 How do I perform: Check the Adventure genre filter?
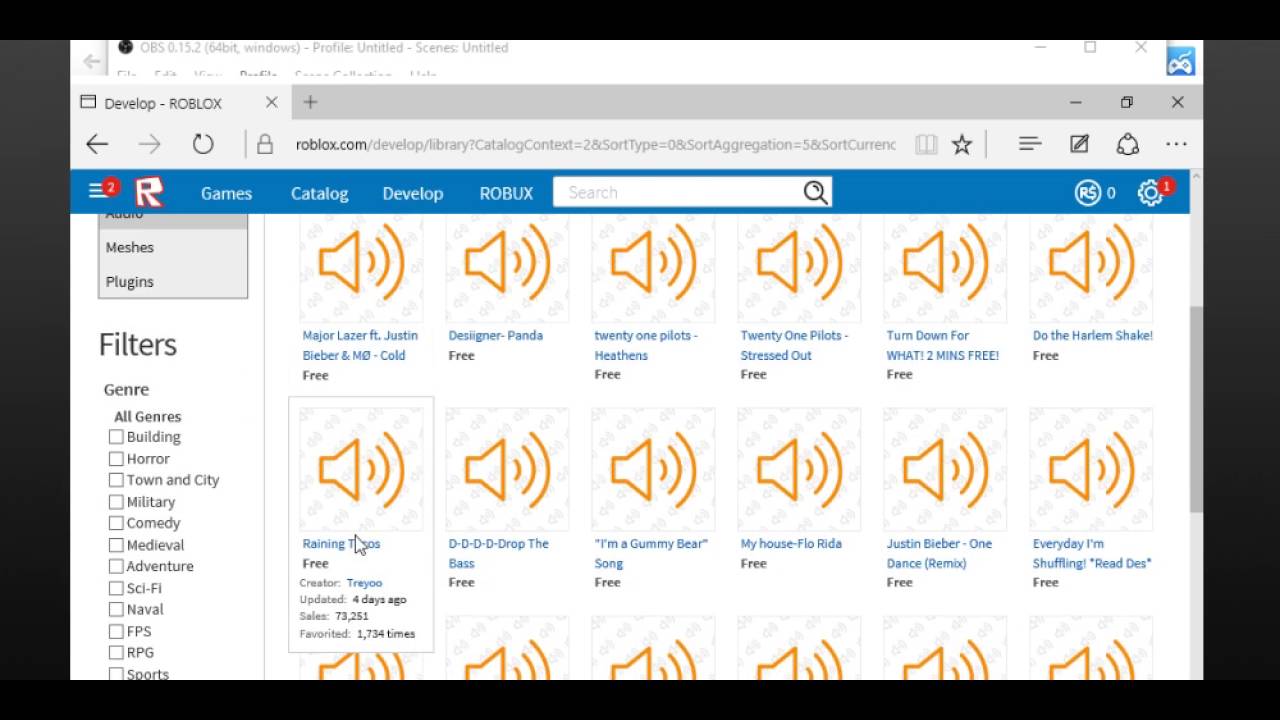(x=116, y=566)
